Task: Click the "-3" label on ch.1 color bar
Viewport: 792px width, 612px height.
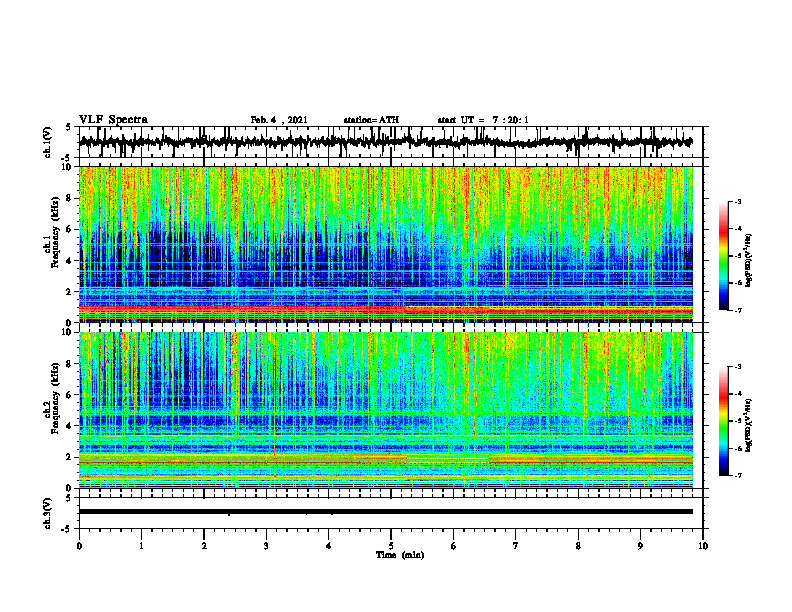Action: click(x=737, y=201)
